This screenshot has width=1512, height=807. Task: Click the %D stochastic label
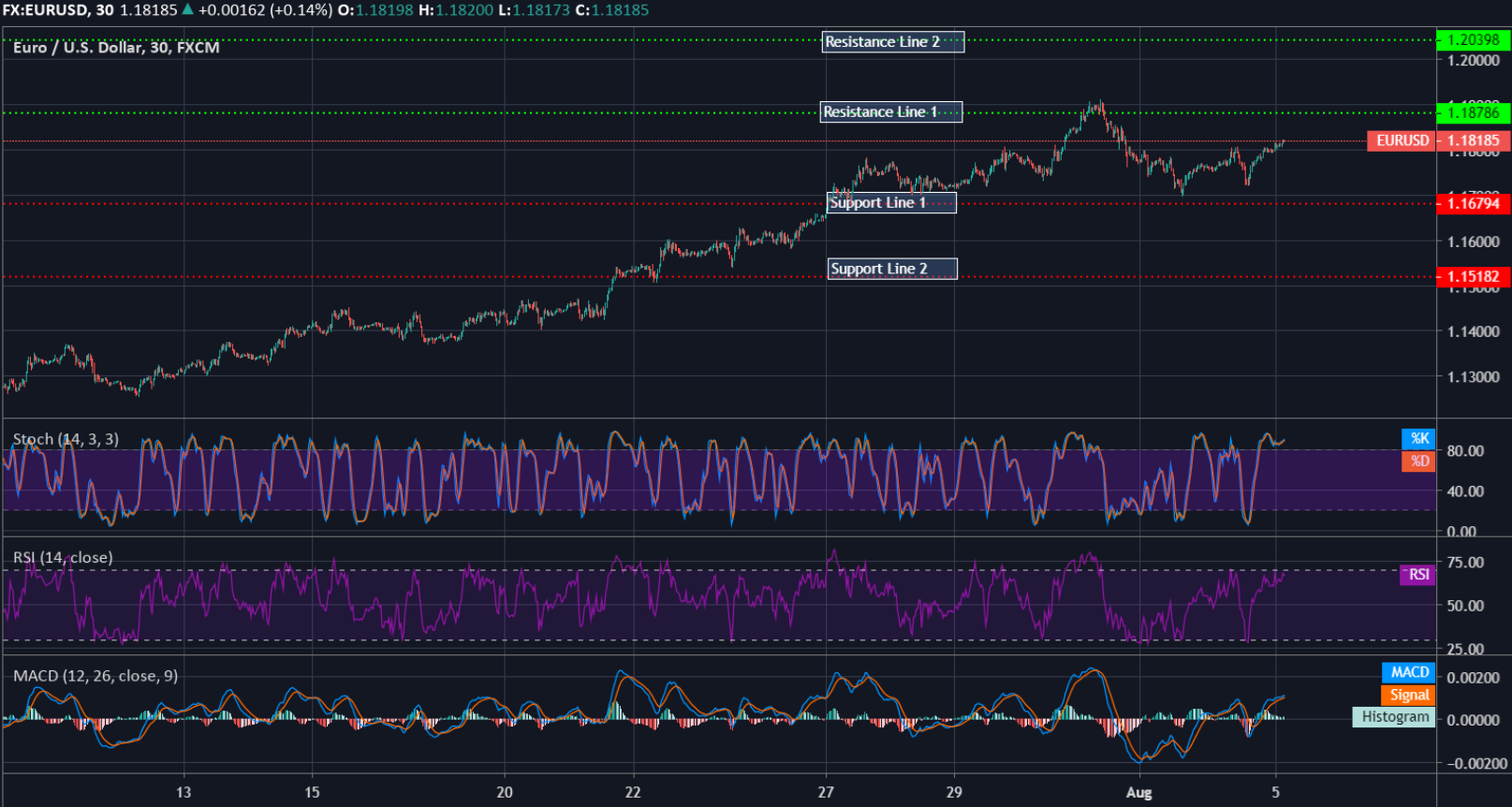click(x=1418, y=461)
